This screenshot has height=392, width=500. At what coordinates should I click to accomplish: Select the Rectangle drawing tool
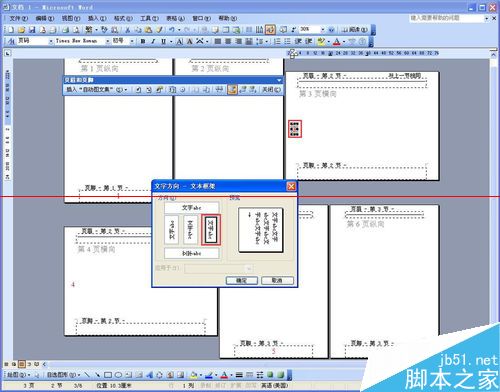tap(108, 375)
